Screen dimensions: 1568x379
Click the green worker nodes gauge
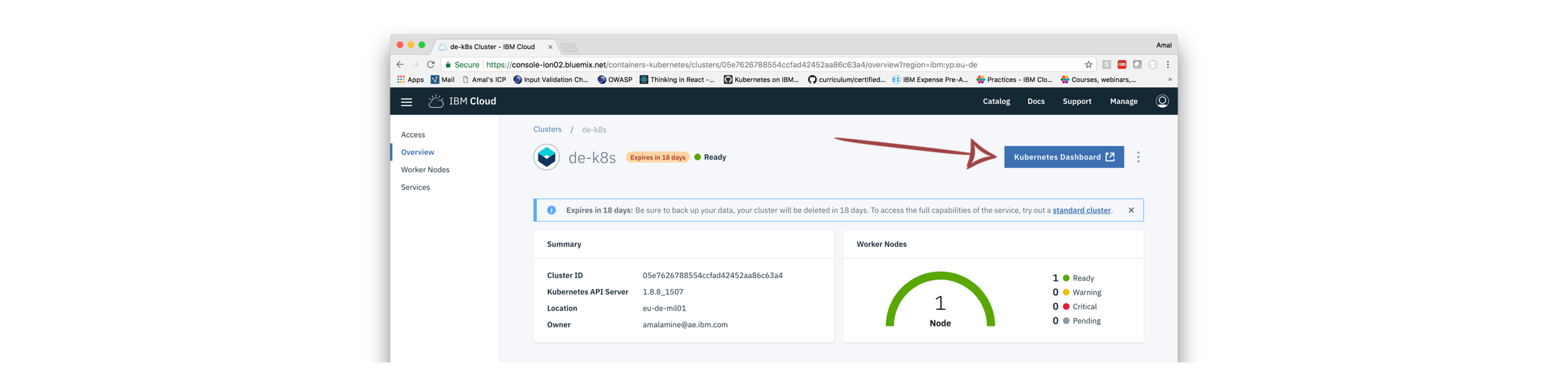[940, 299]
